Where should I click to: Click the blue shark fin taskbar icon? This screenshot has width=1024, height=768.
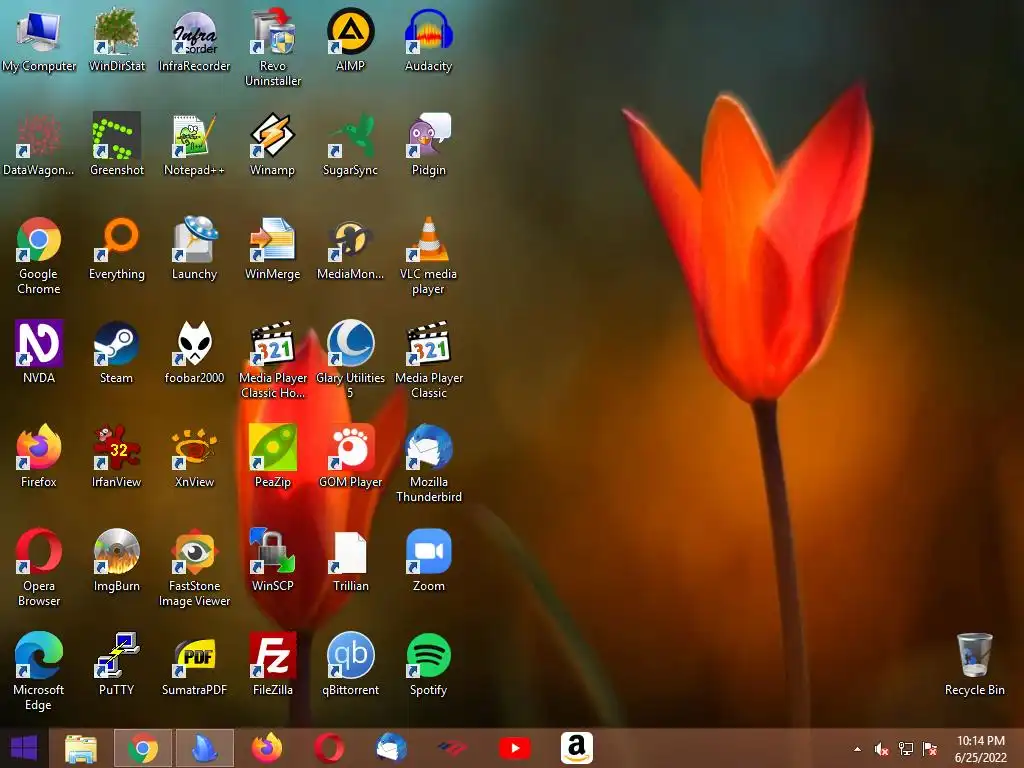pos(204,748)
